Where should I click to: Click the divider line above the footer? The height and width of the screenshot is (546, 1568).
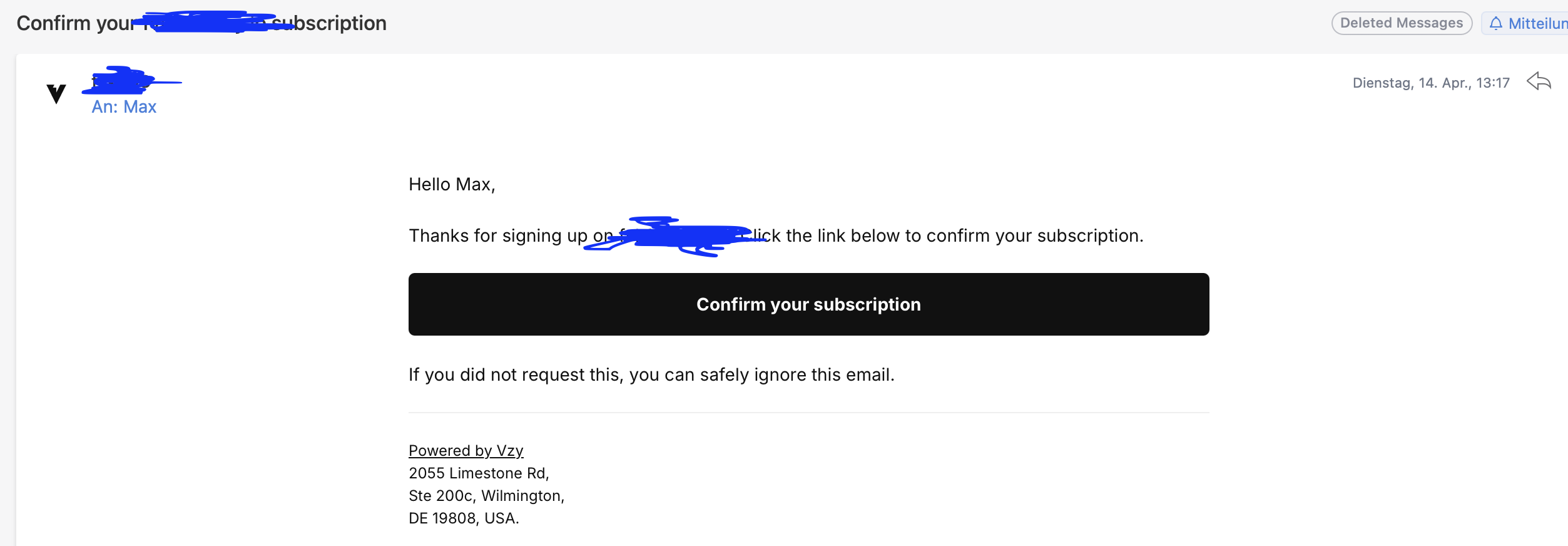[808, 413]
